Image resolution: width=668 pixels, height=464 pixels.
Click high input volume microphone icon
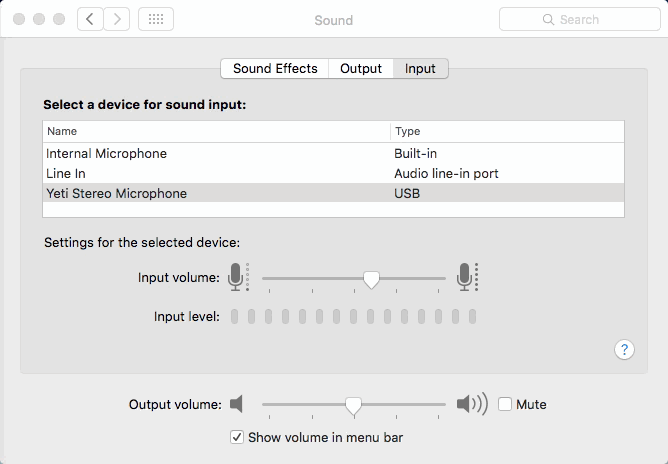coord(466,277)
